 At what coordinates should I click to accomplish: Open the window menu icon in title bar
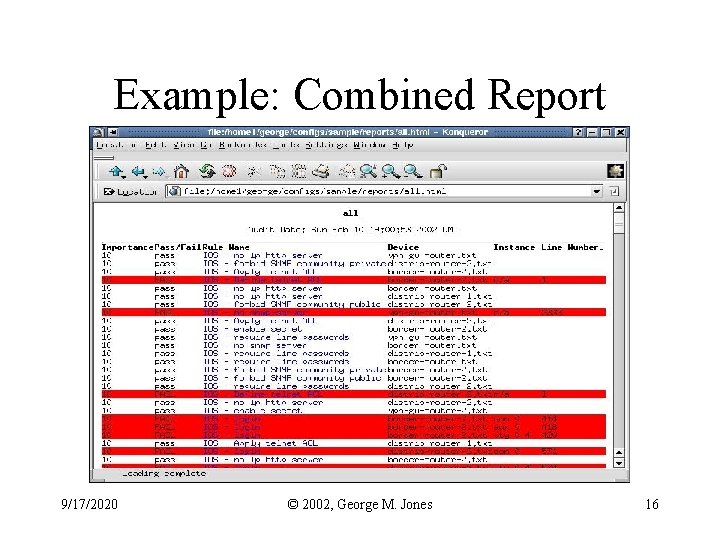click(98, 132)
